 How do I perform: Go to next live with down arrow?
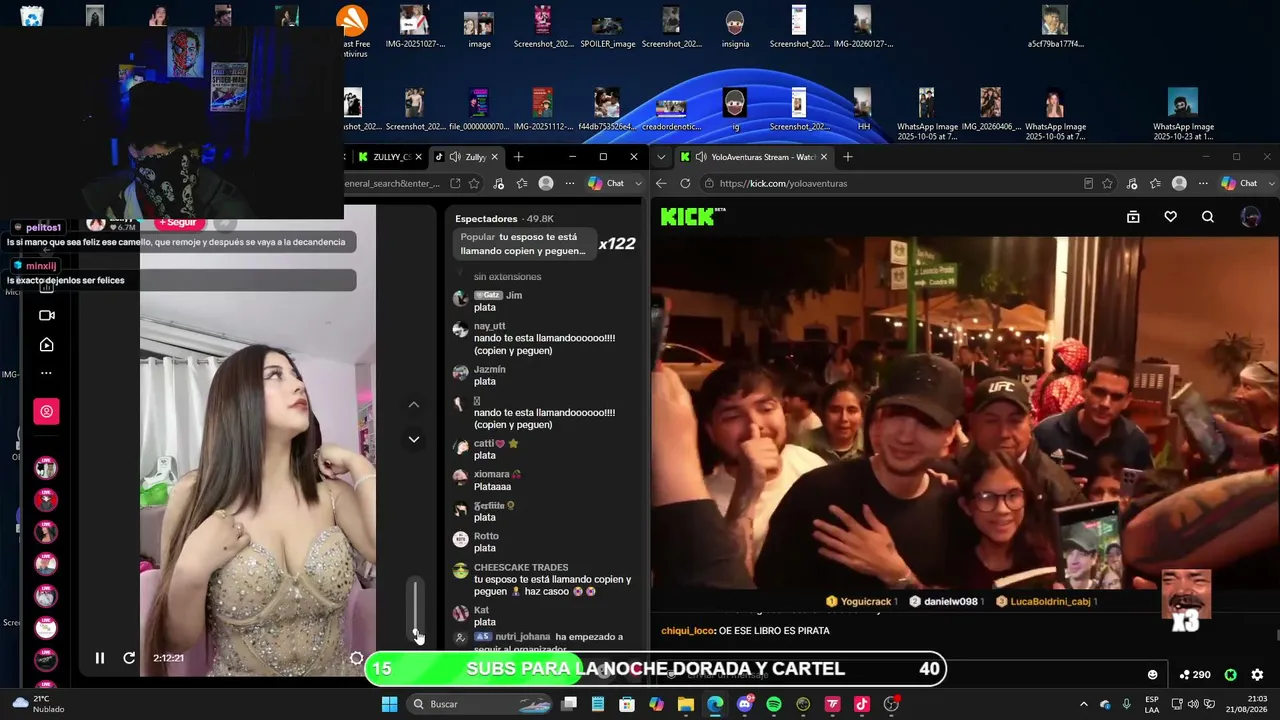point(414,439)
